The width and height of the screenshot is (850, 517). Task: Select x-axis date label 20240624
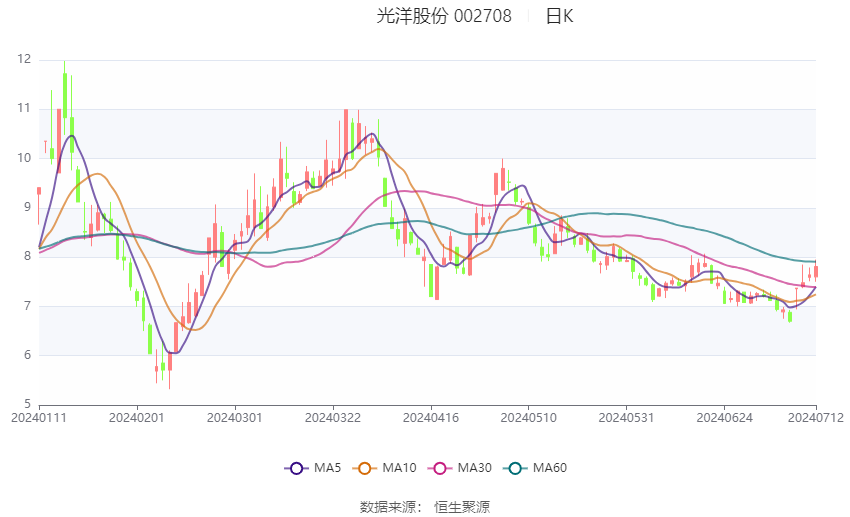[x=724, y=418]
